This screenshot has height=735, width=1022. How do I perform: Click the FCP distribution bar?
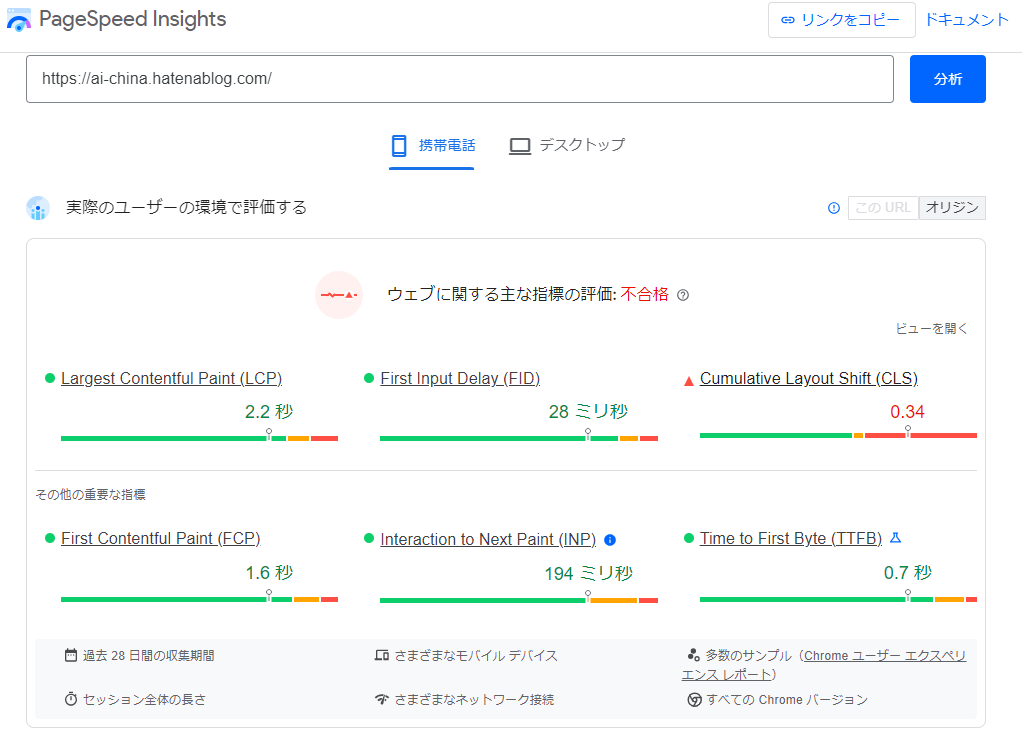[x=199, y=599]
